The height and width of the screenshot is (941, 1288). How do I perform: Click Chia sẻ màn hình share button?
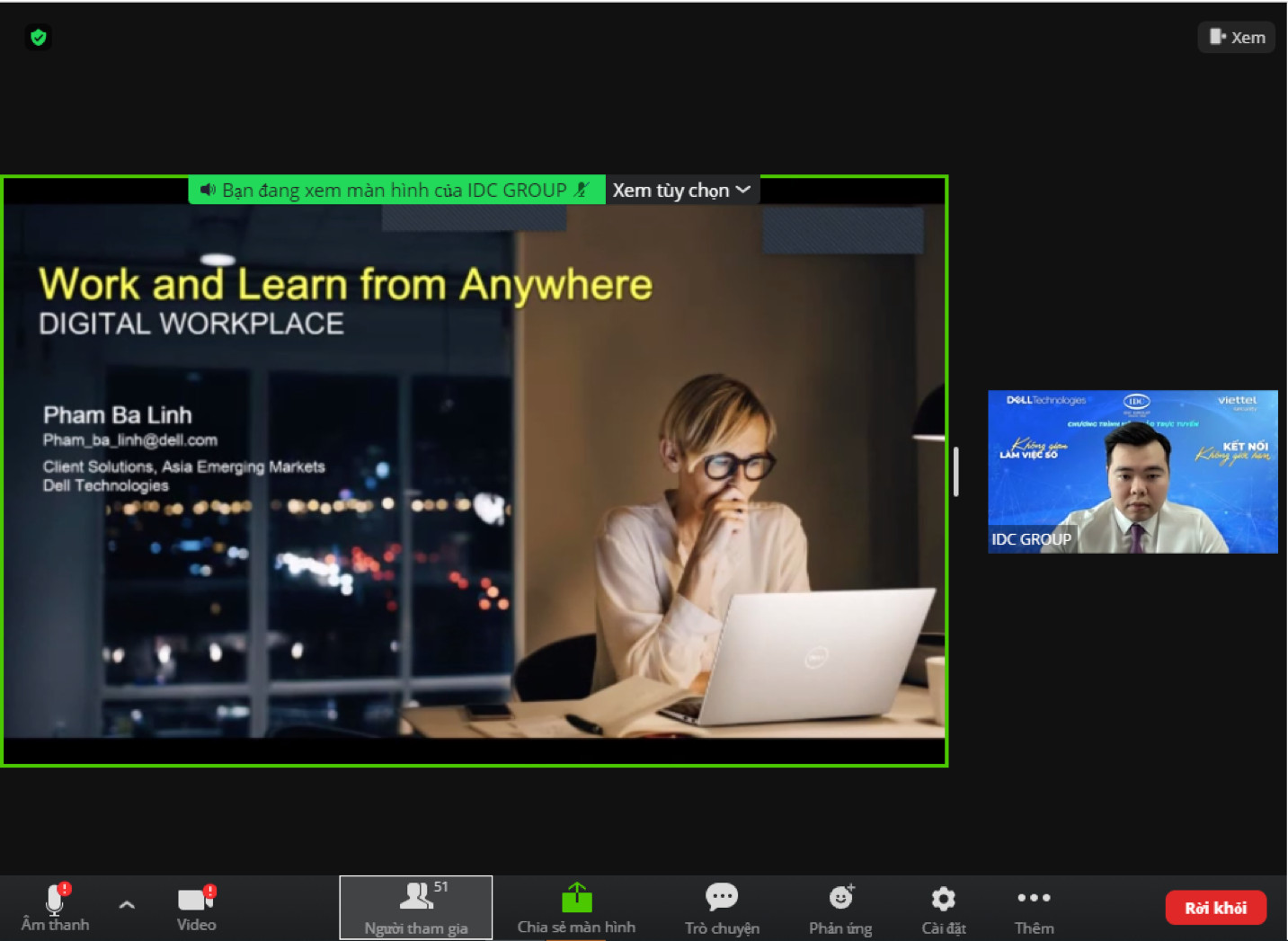pos(576,908)
